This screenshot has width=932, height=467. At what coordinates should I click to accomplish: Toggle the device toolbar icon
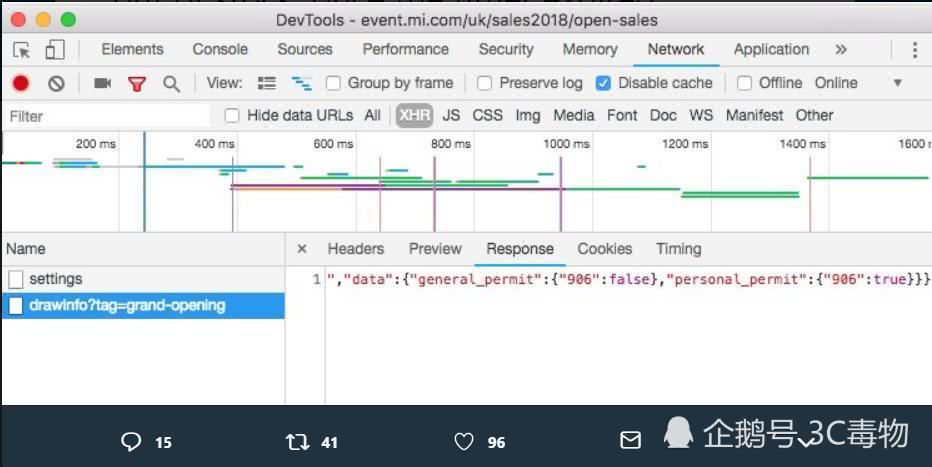pyautogui.click(x=54, y=50)
